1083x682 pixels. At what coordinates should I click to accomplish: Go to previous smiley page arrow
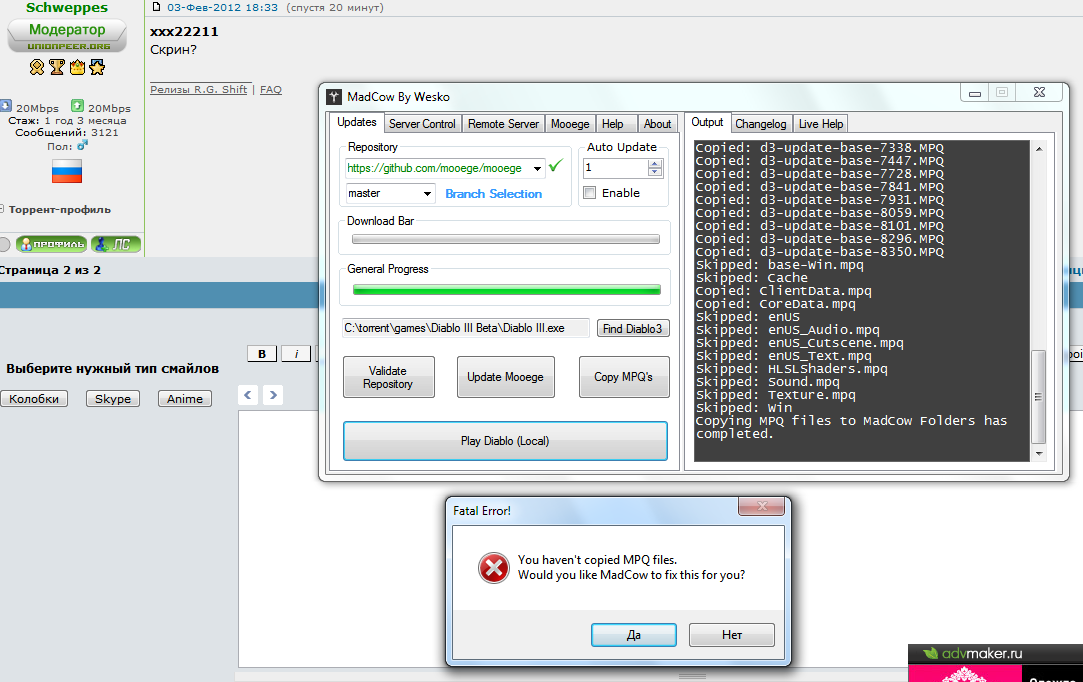point(248,395)
